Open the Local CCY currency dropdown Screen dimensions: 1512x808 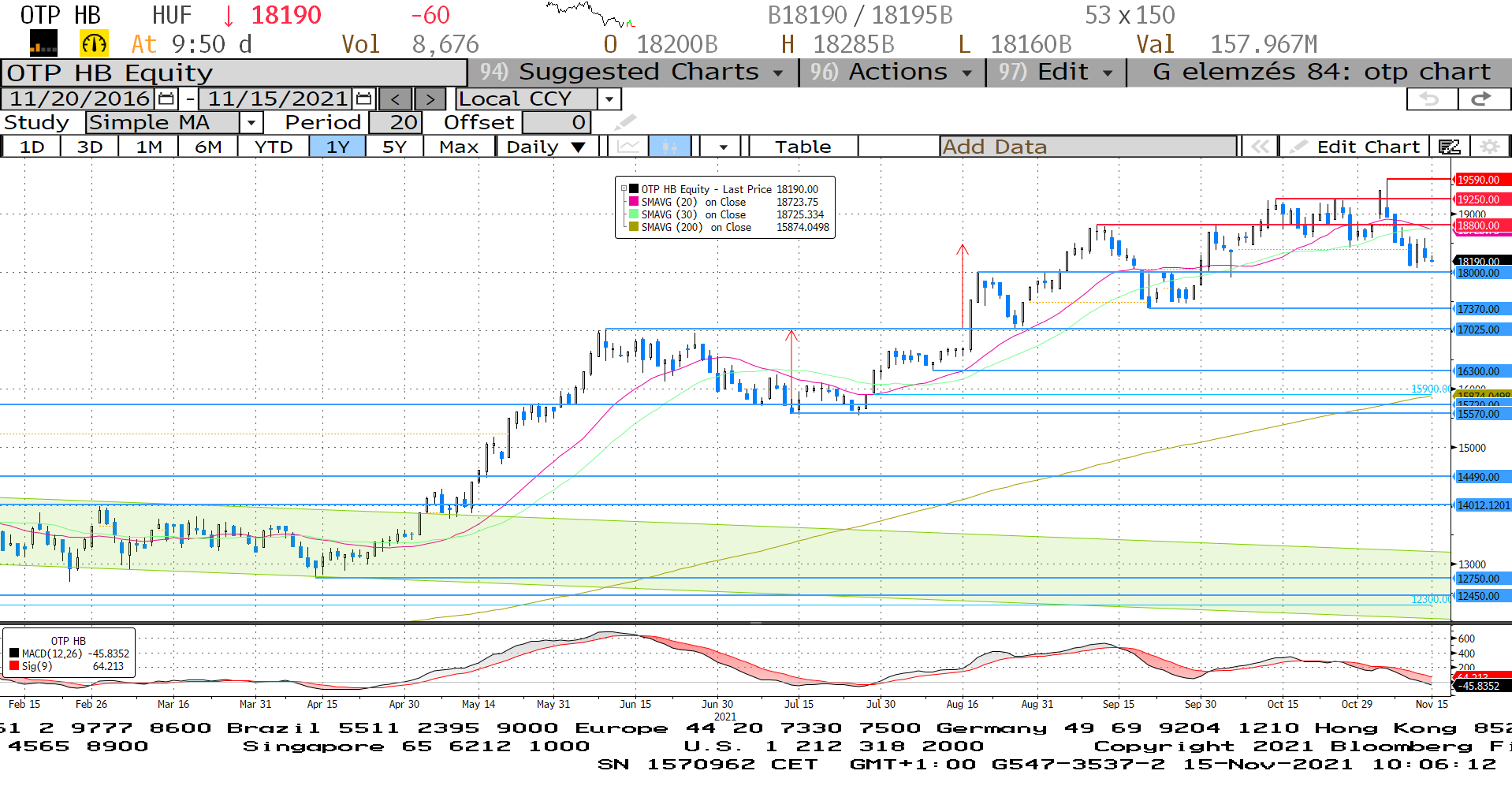click(x=609, y=99)
